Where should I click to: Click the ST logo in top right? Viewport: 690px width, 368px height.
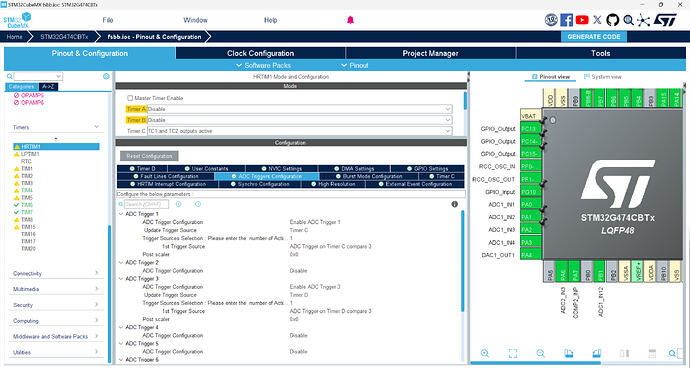(x=665, y=20)
